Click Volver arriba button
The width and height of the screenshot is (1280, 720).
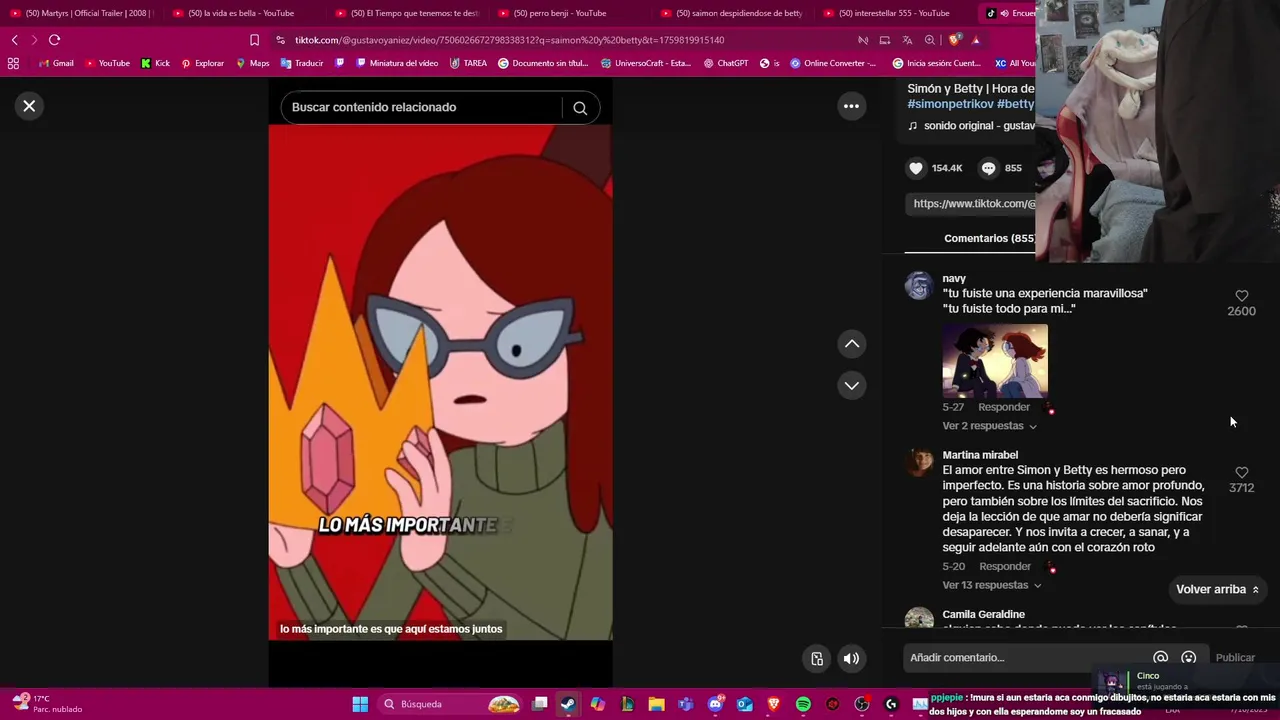tap(1217, 589)
